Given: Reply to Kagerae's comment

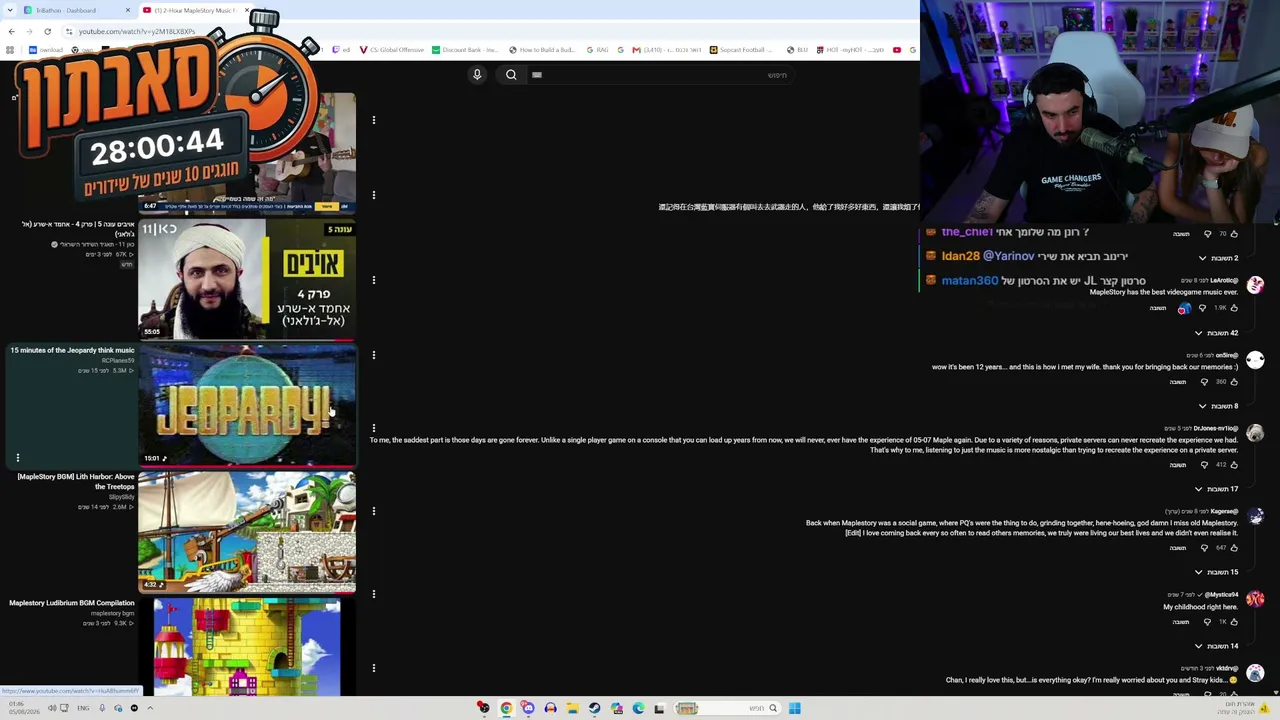Looking at the screenshot, I should (x=1178, y=548).
